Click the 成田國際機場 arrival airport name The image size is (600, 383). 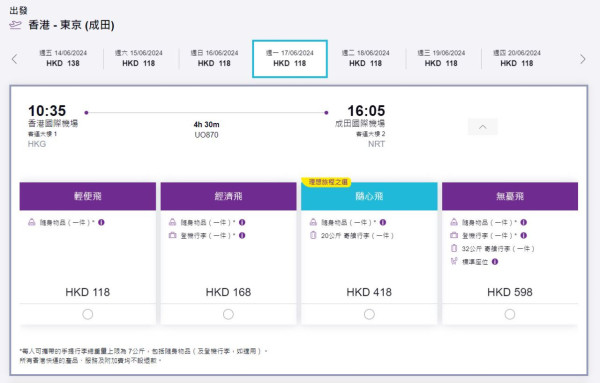(x=360, y=123)
